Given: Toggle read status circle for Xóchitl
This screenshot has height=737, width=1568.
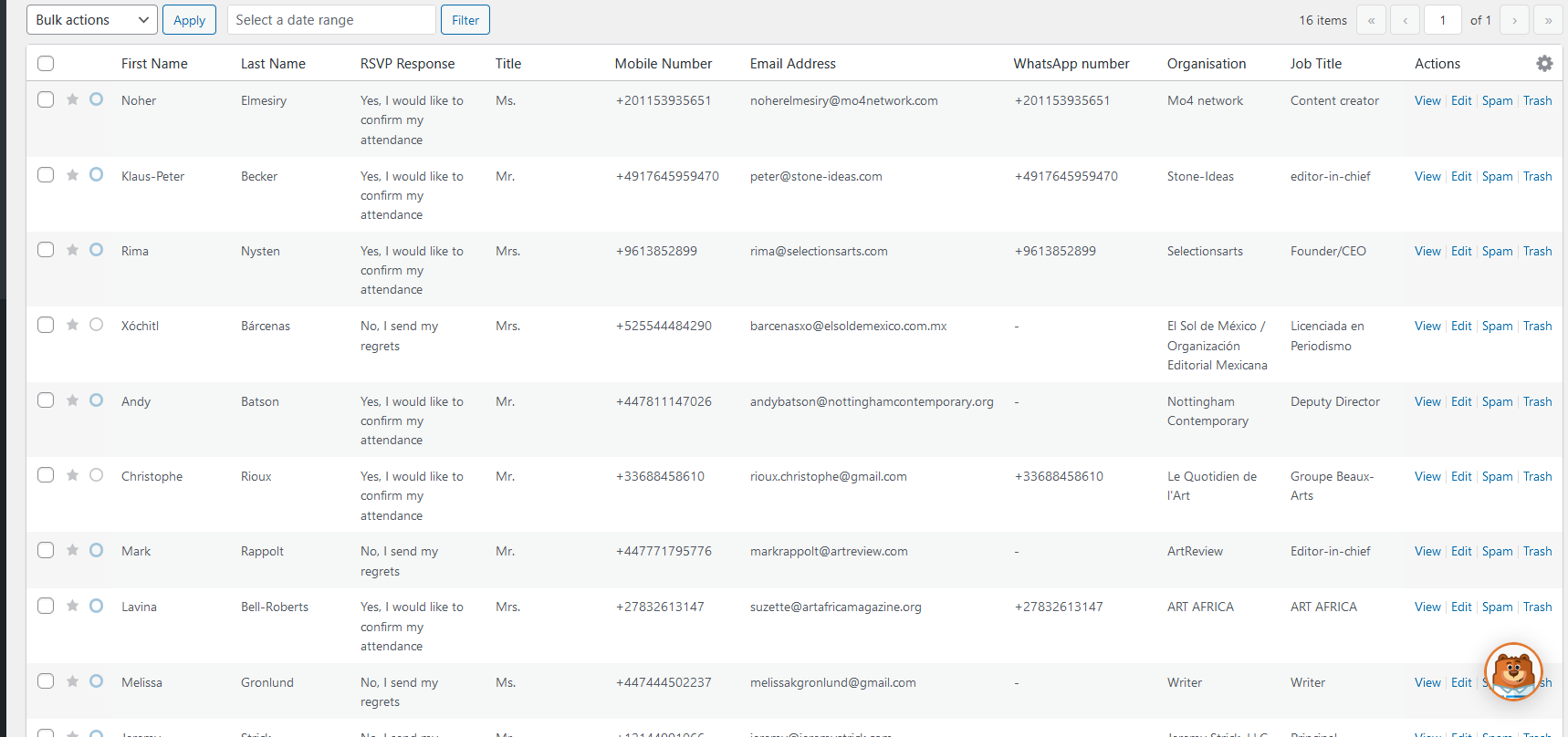Looking at the screenshot, I should [x=96, y=325].
